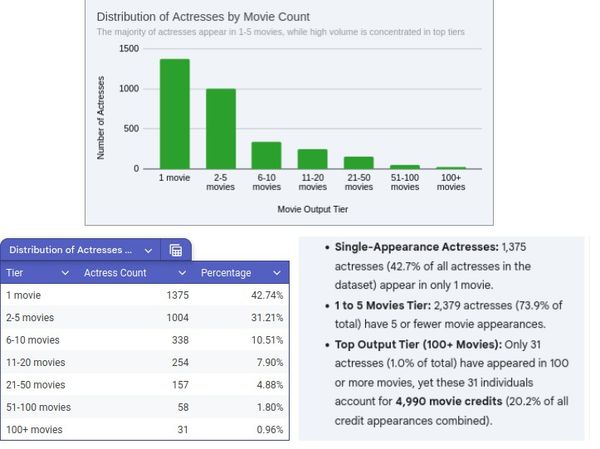Click the '51-100 movies' chart bar
Image resolution: width=600 pixels, height=449 pixels.
coord(405,167)
